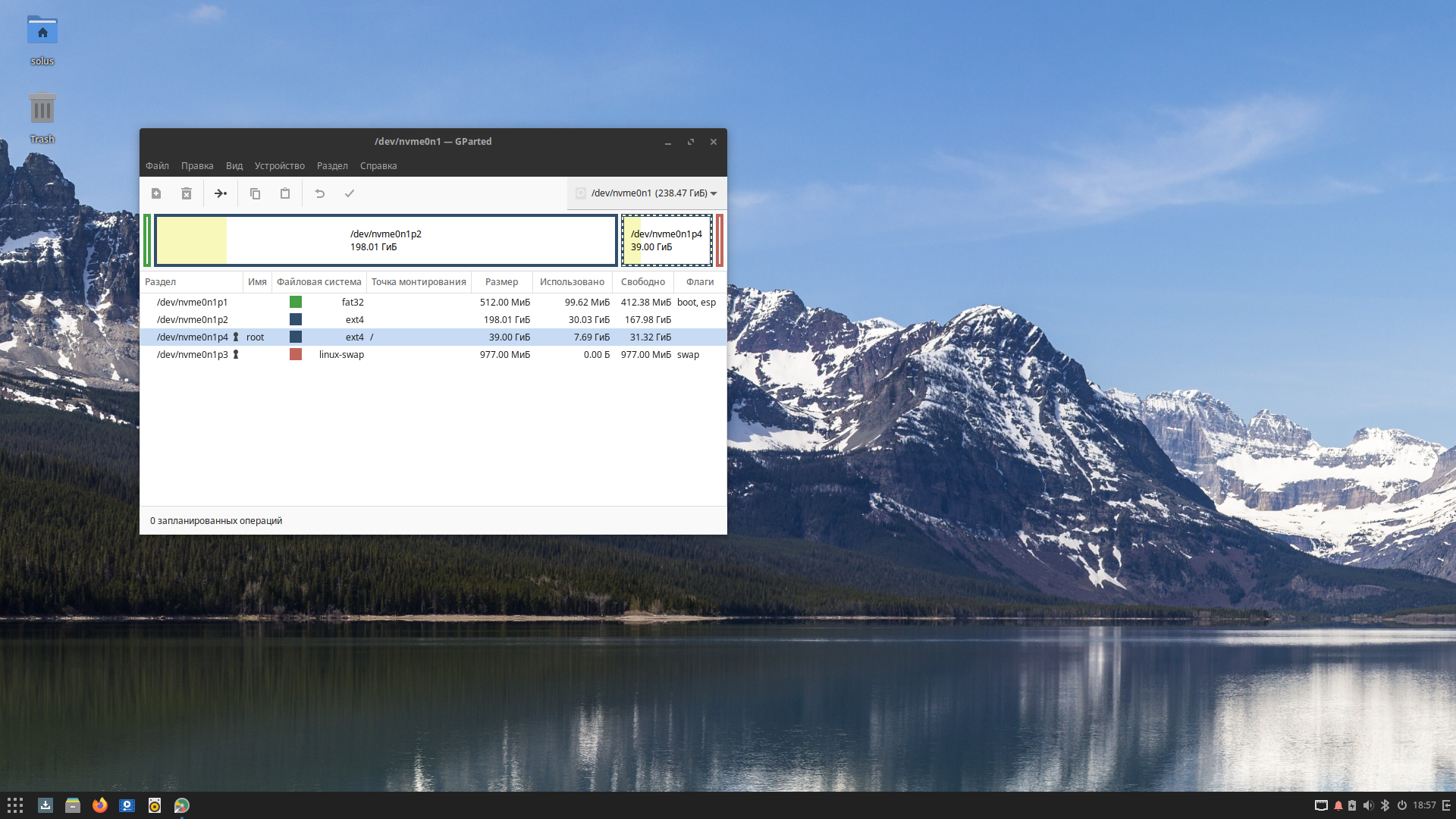
Task: Click the Delete partition toolbar icon
Action: click(187, 193)
